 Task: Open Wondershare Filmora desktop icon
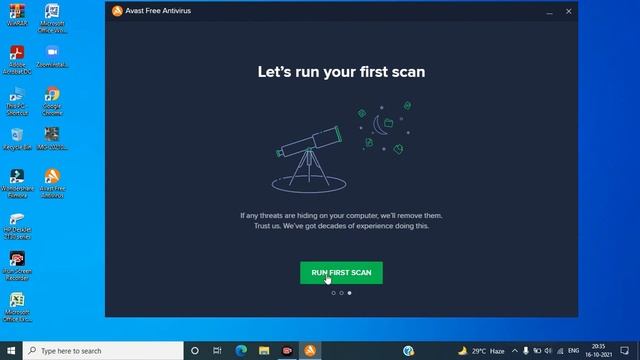[x=17, y=184]
